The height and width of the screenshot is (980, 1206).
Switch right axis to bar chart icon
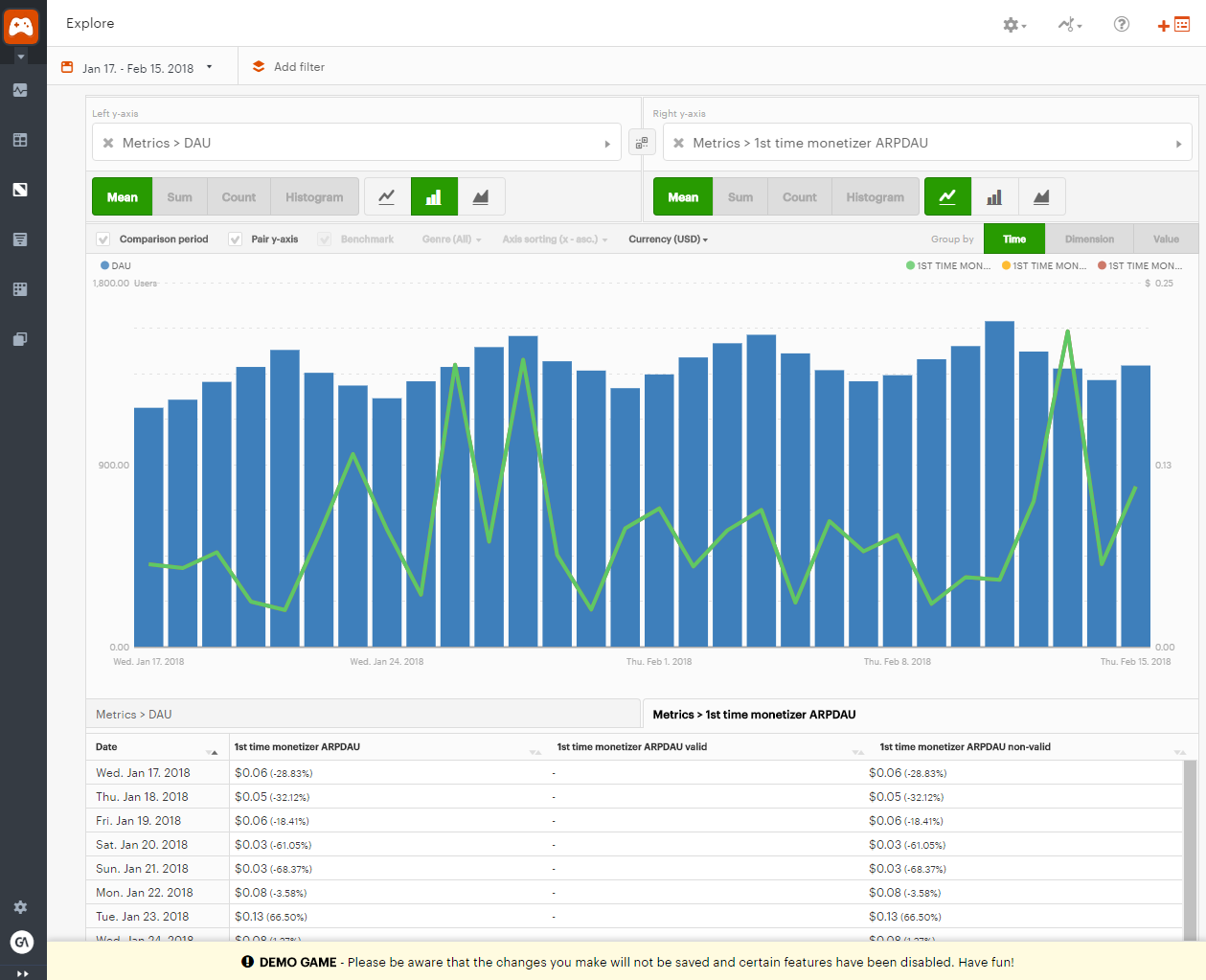(994, 196)
